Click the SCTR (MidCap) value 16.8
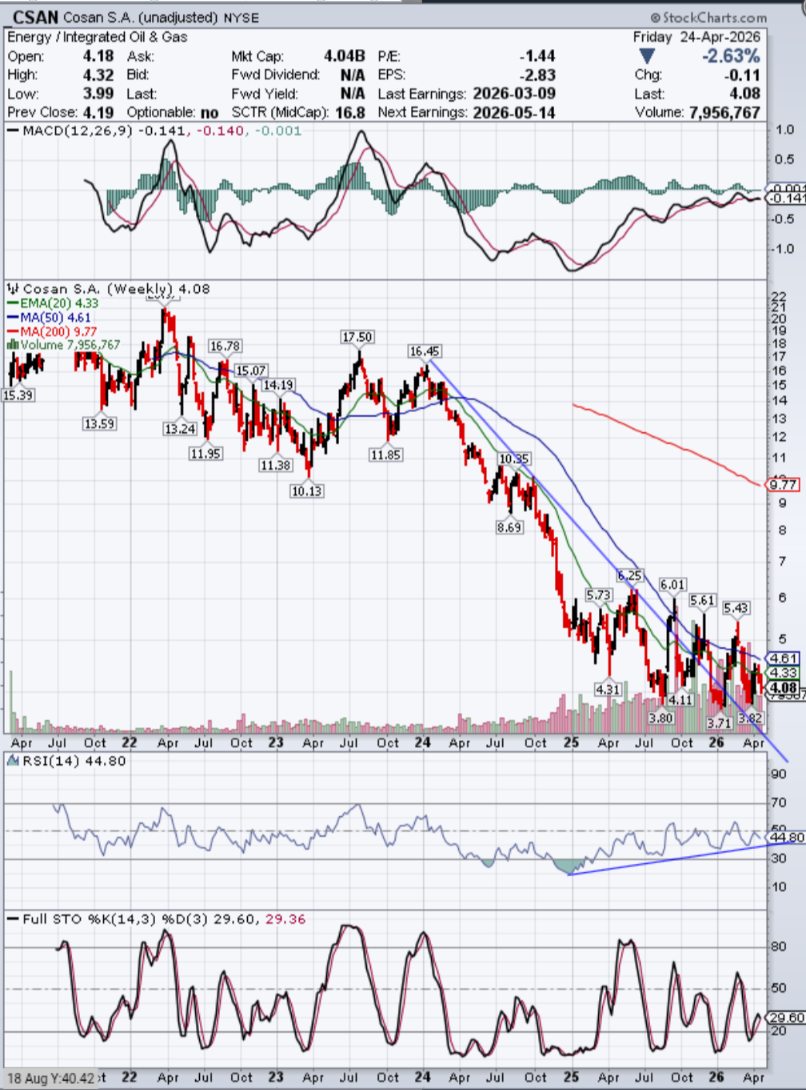The image size is (806, 1090). pos(351,113)
